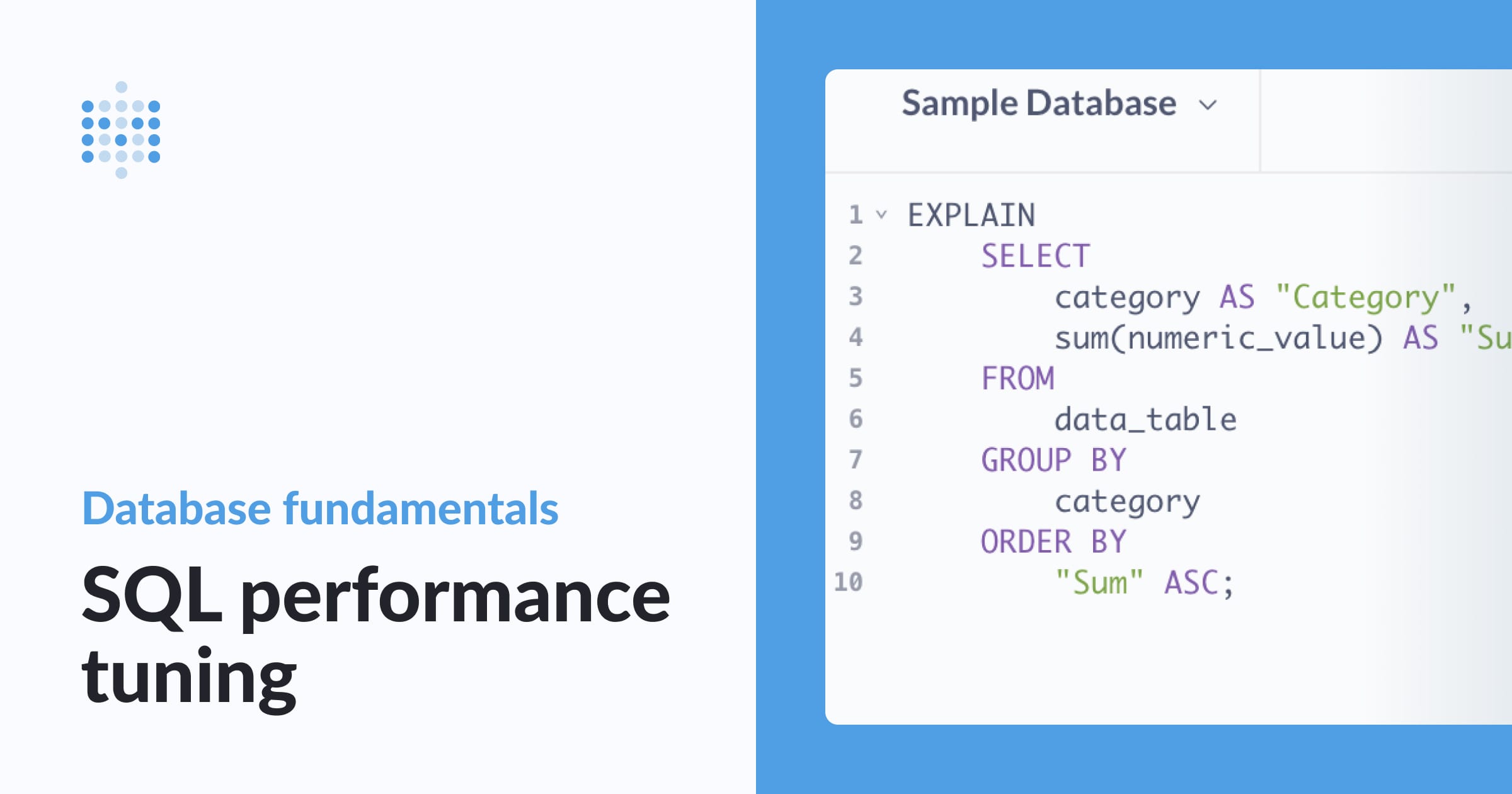Open the Sample Database selector

[1038, 104]
